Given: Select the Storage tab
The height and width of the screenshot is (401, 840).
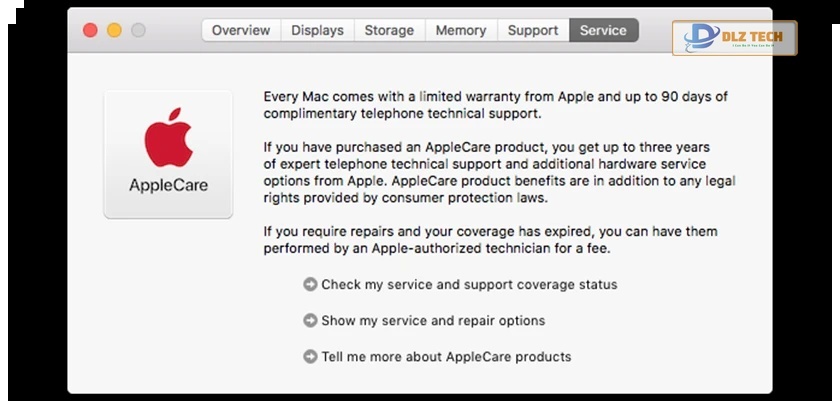Looking at the screenshot, I should pyautogui.click(x=389, y=30).
